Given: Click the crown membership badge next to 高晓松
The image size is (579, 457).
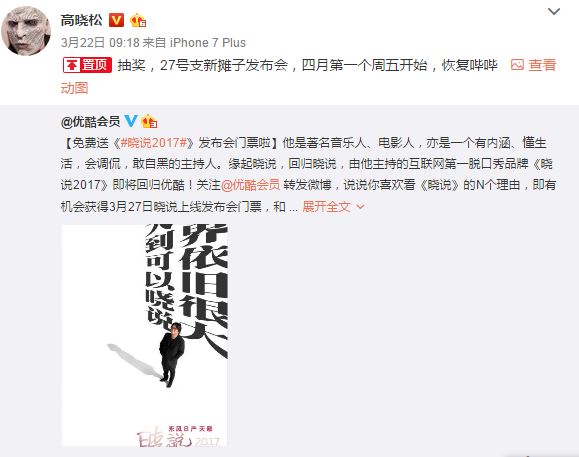Looking at the screenshot, I should [138, 20].
